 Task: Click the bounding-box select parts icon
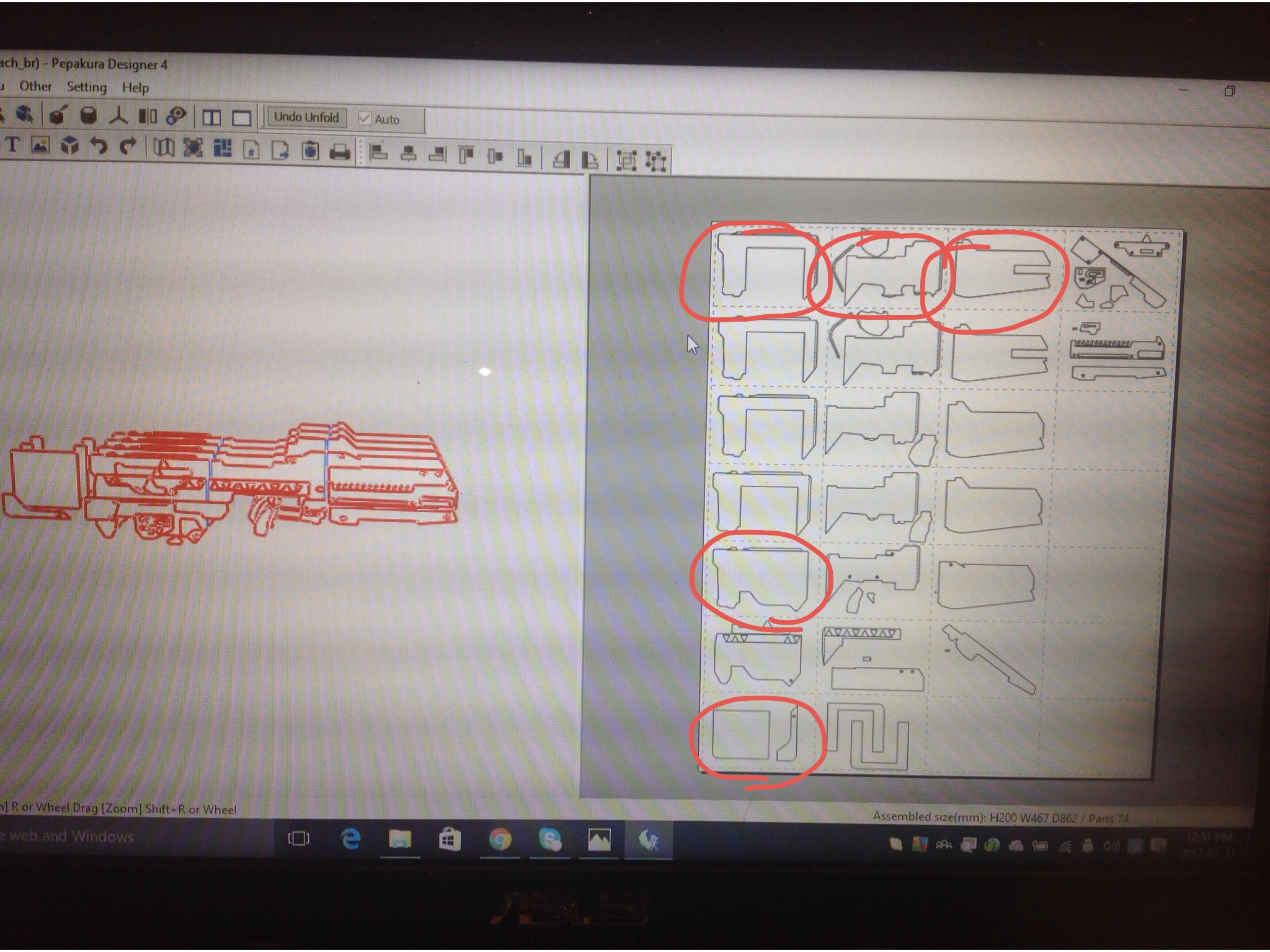click(x=193, y=149)
